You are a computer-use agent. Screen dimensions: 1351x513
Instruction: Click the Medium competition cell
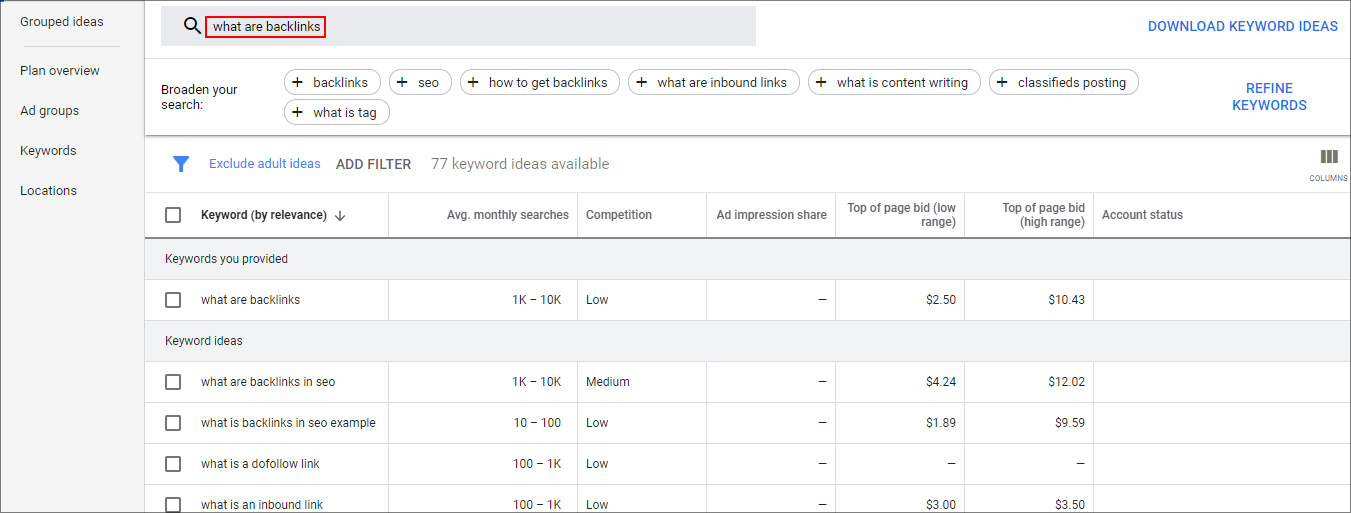pyautogui.click(x=608, y=382)
